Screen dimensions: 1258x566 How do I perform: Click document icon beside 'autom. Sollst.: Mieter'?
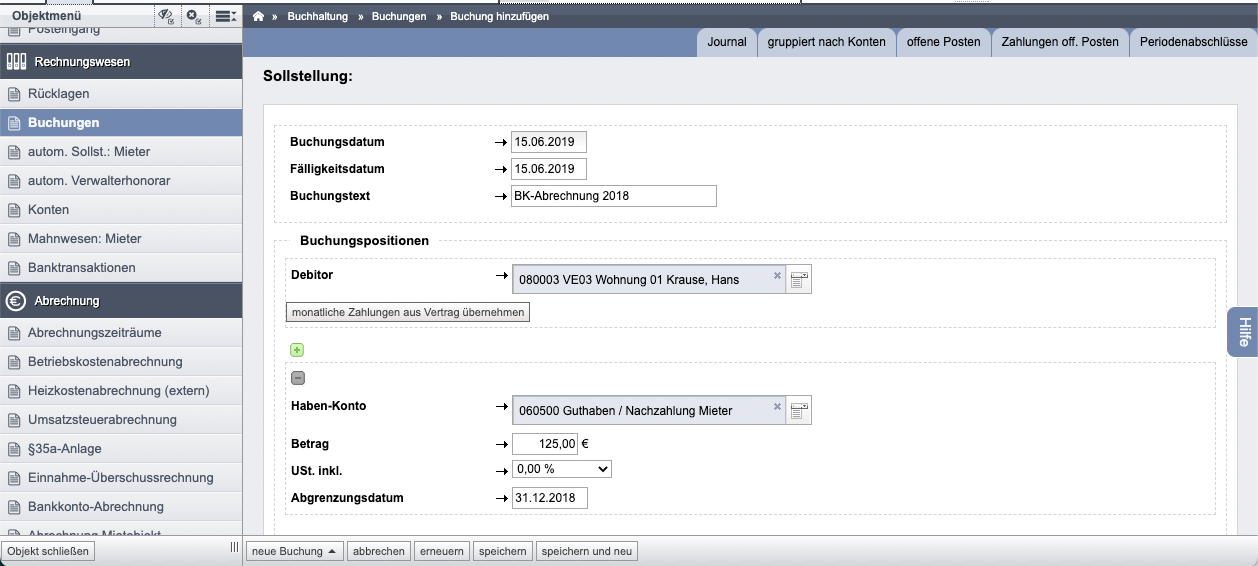(14, 152)
